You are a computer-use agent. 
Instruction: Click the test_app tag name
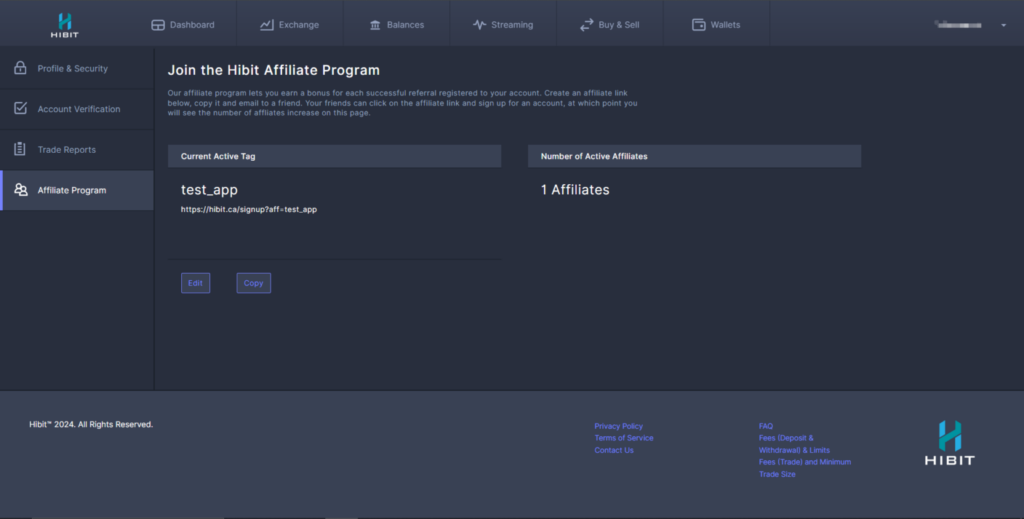[x=209, y=190]
